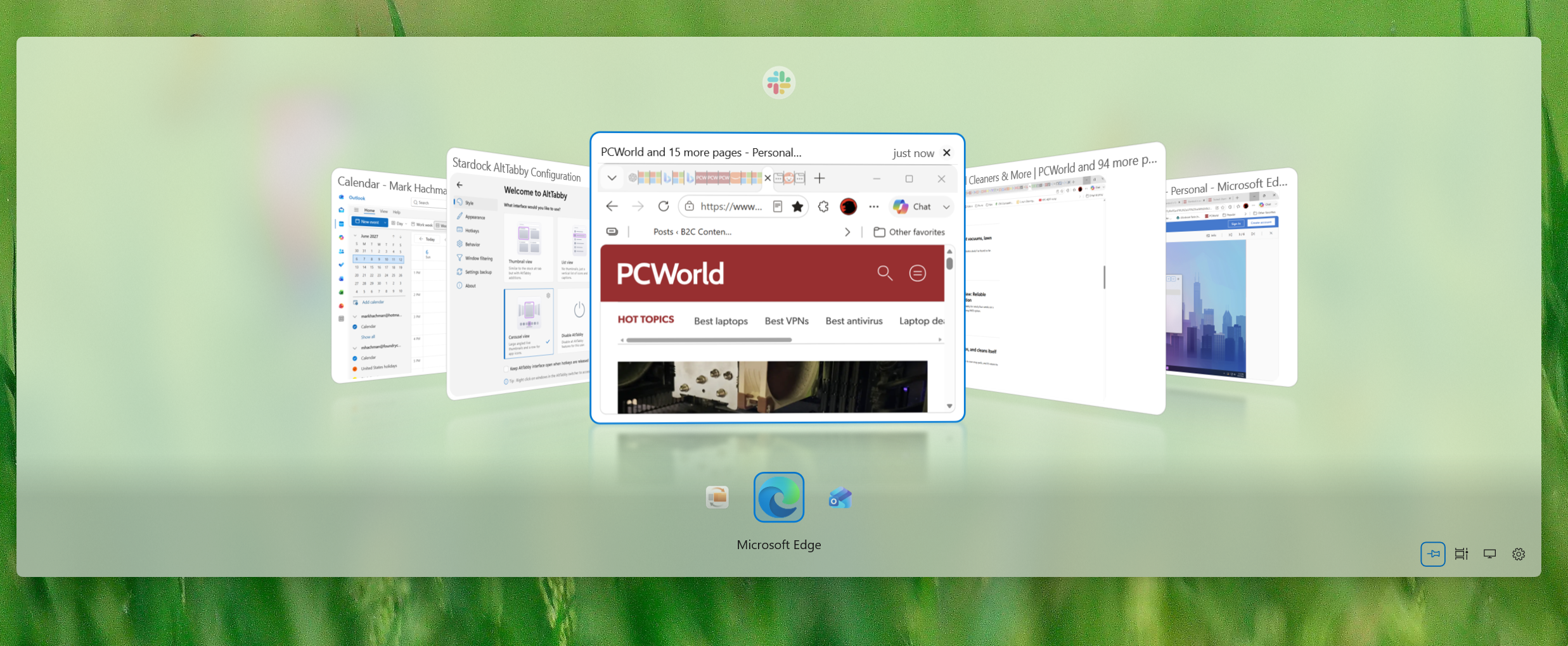Click the page vertical scrollbar thumb
This screenshot has width=1568, height=646.
(x=949, y=263)
